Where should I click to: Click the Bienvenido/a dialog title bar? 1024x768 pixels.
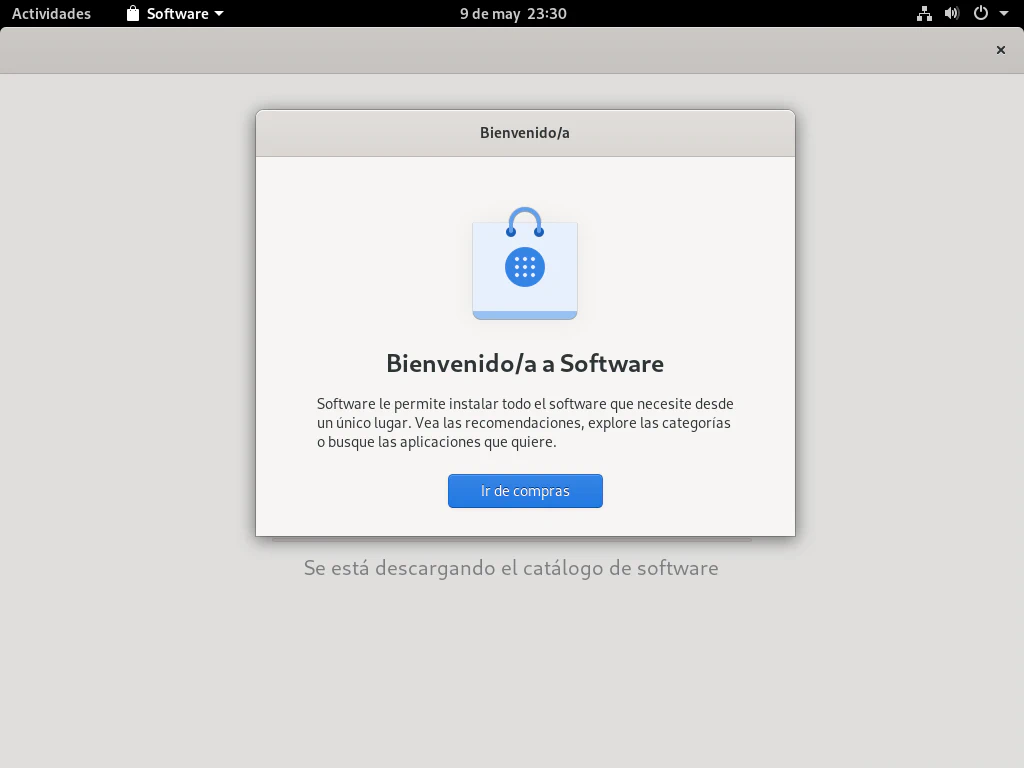click(525, 133)
